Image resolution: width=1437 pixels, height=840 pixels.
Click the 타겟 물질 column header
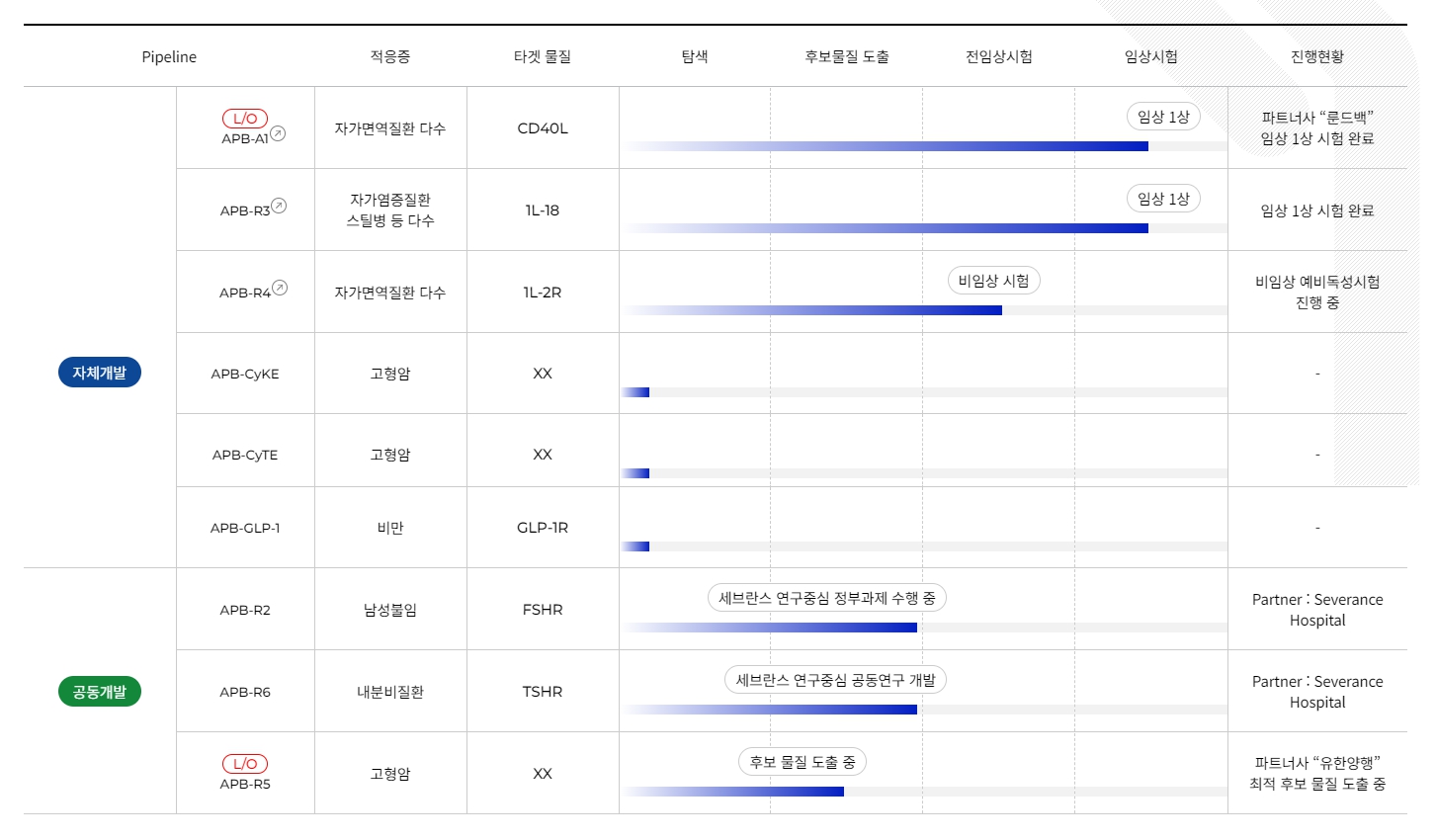click(x=543, y=57)
